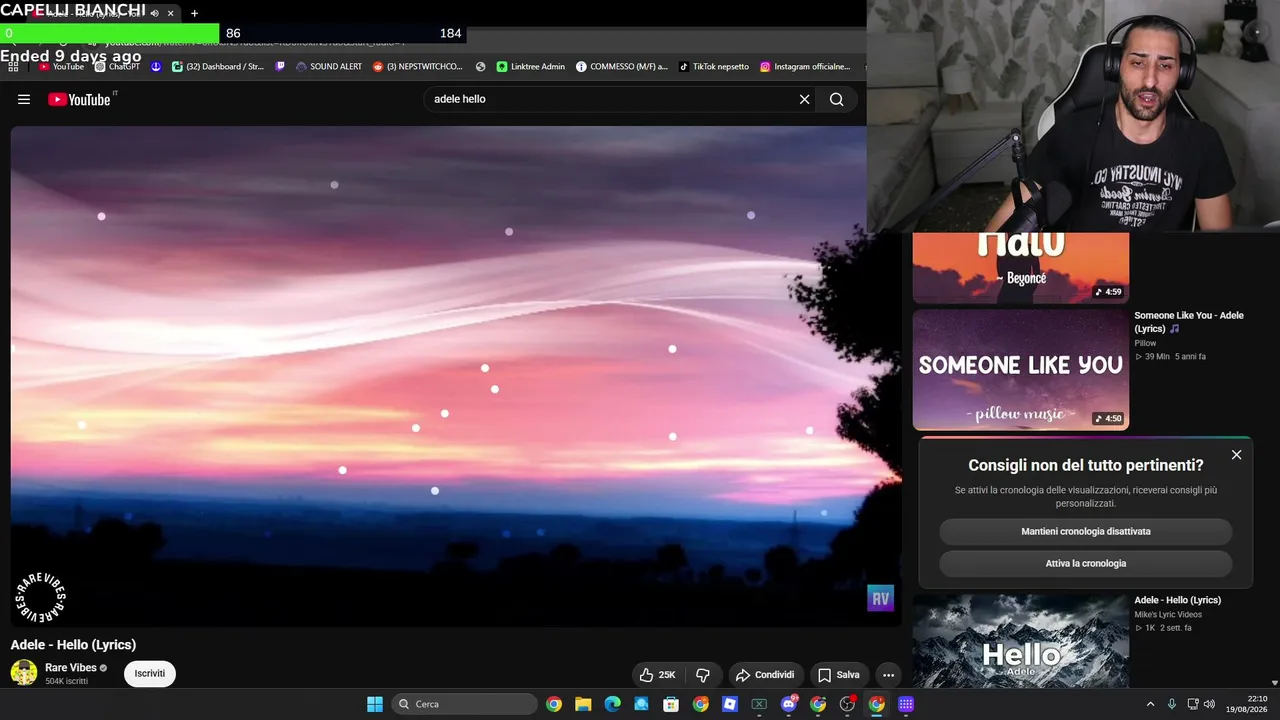Launch Microsoft Edge from the taskbar
Viewport: 1280px width, 720px height.
point(612,704)
